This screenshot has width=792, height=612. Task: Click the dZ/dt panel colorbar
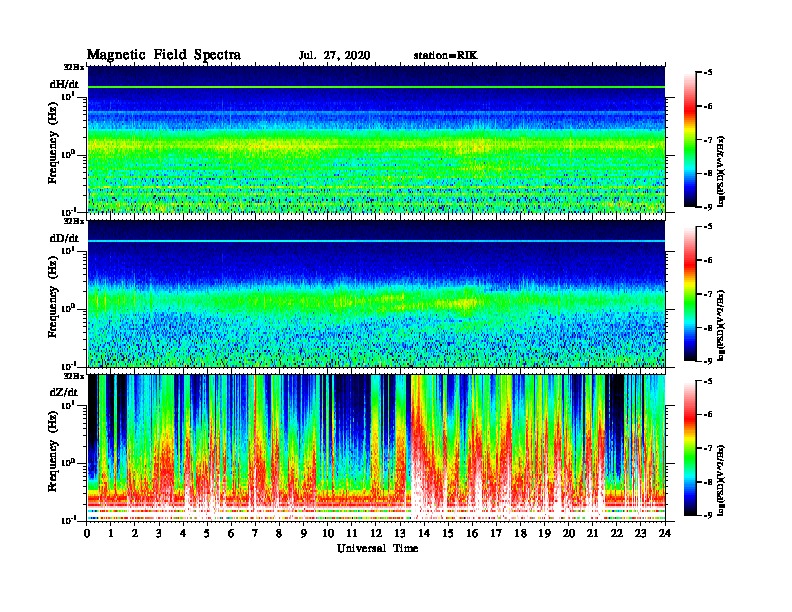coord(690,448)
